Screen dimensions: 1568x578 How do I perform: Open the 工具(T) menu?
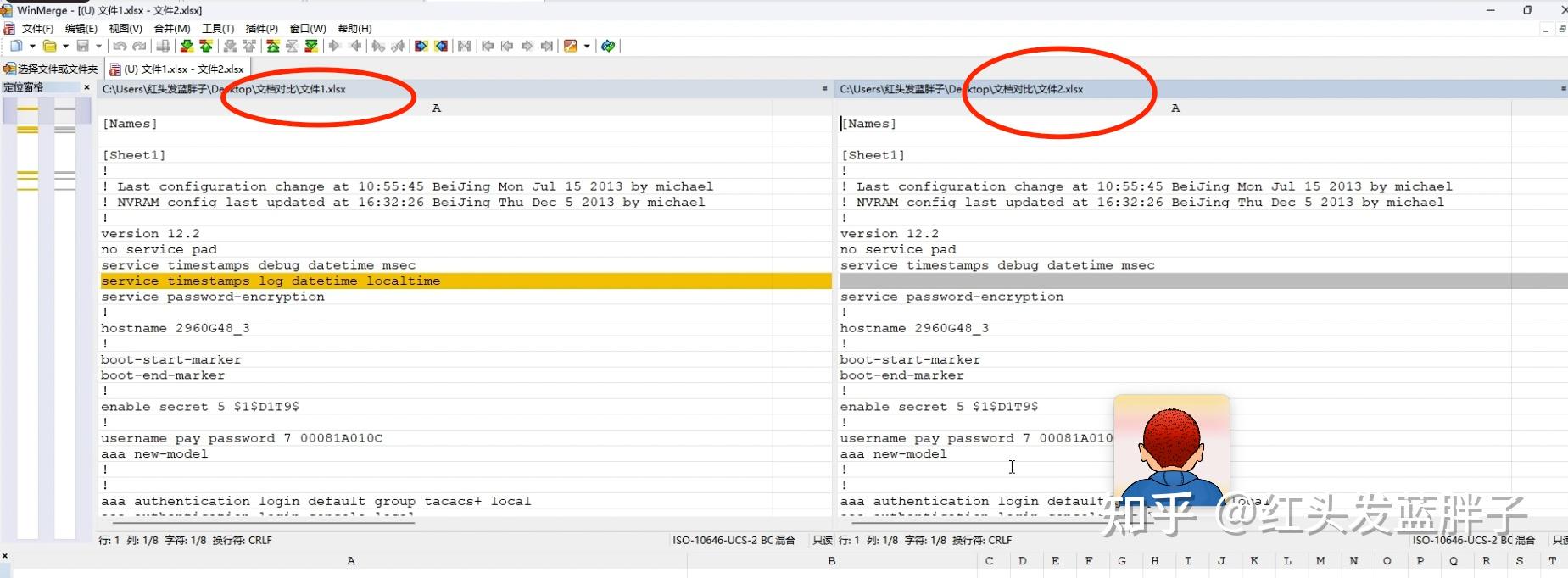[218, 29]
